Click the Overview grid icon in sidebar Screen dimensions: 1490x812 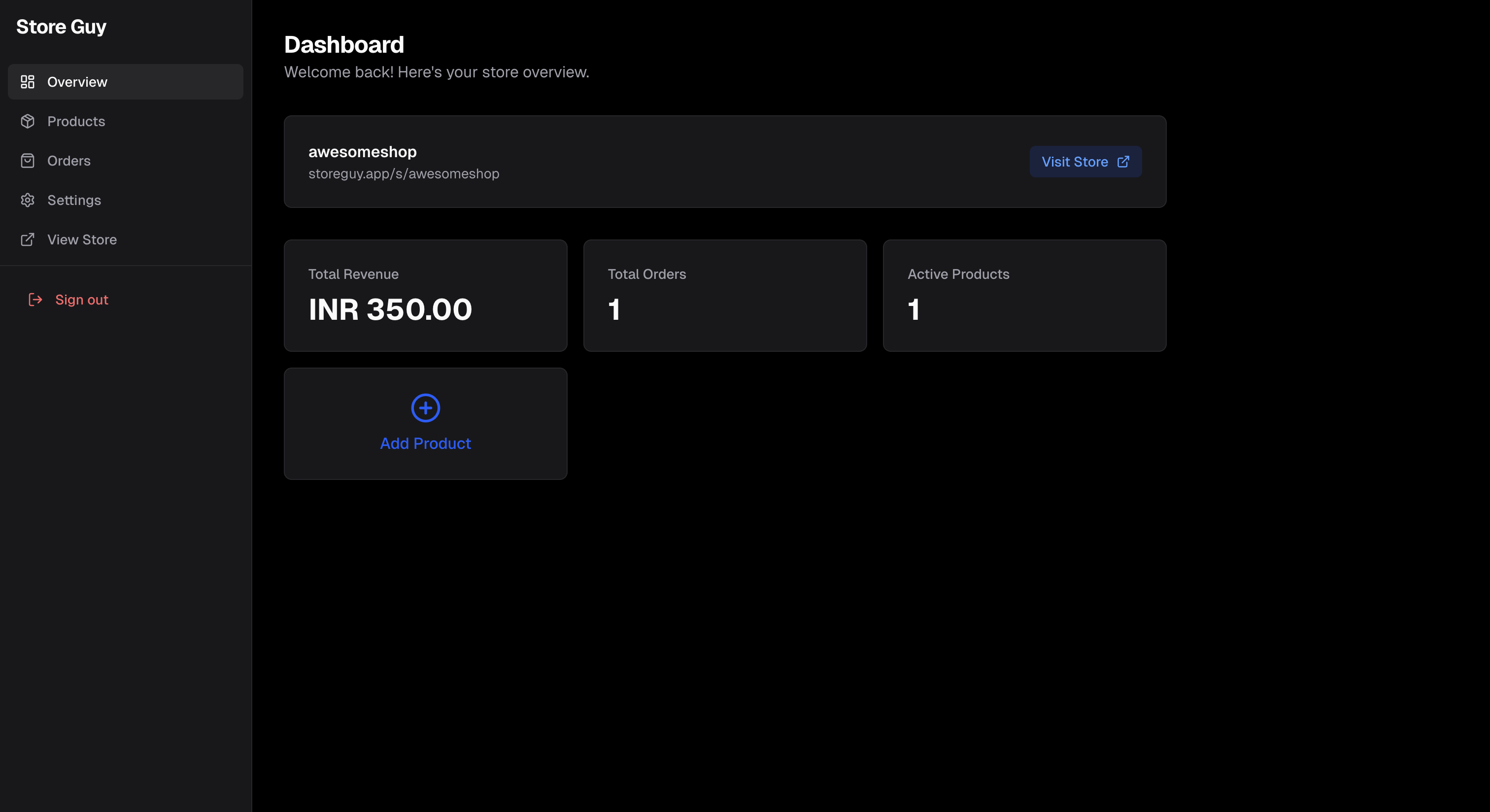pos(27,82)
